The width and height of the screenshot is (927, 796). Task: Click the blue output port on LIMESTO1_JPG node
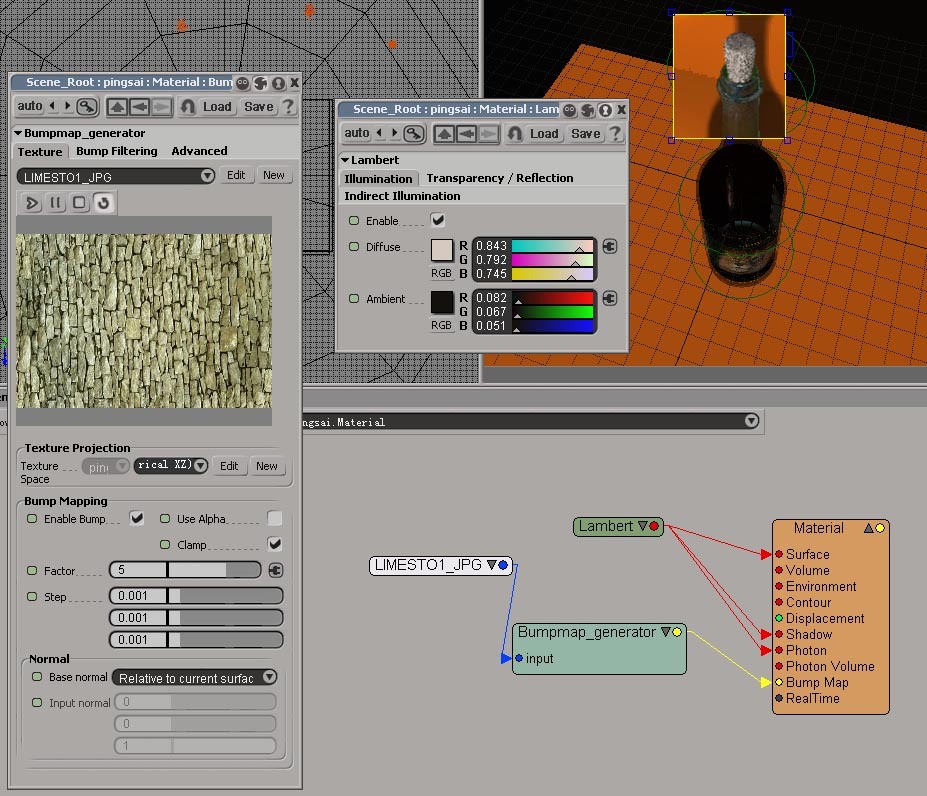click(503, 565)
